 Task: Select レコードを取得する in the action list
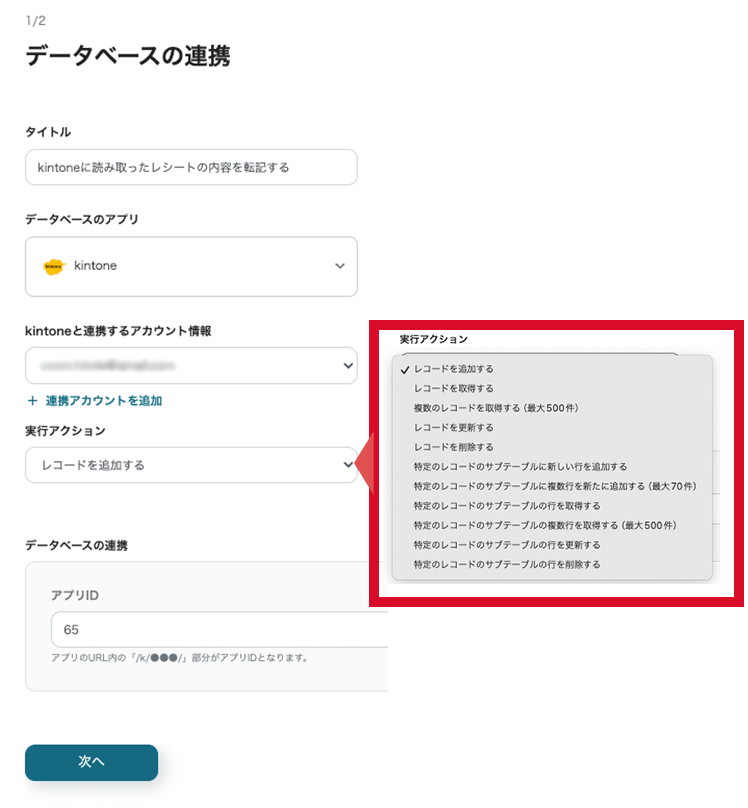(x=454, y=389)
